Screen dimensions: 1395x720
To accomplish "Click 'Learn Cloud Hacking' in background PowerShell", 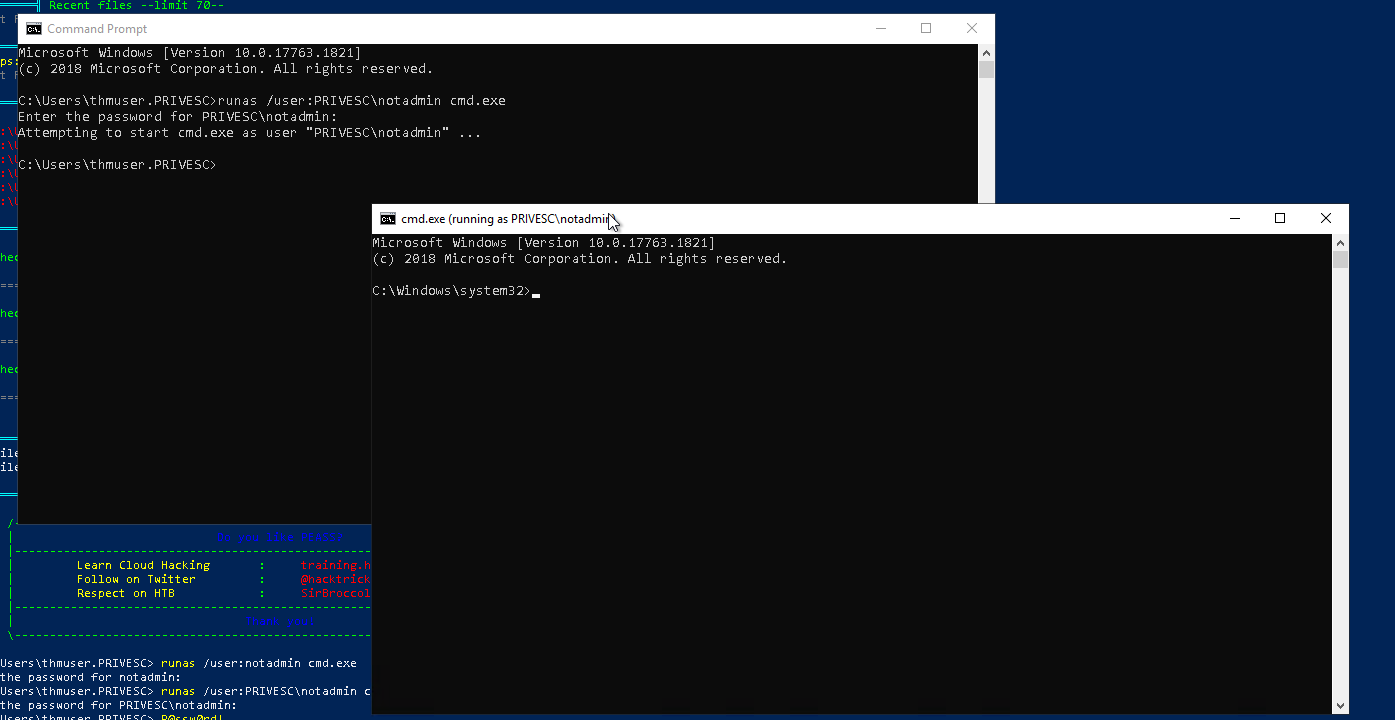I will [x=143, y=565].
